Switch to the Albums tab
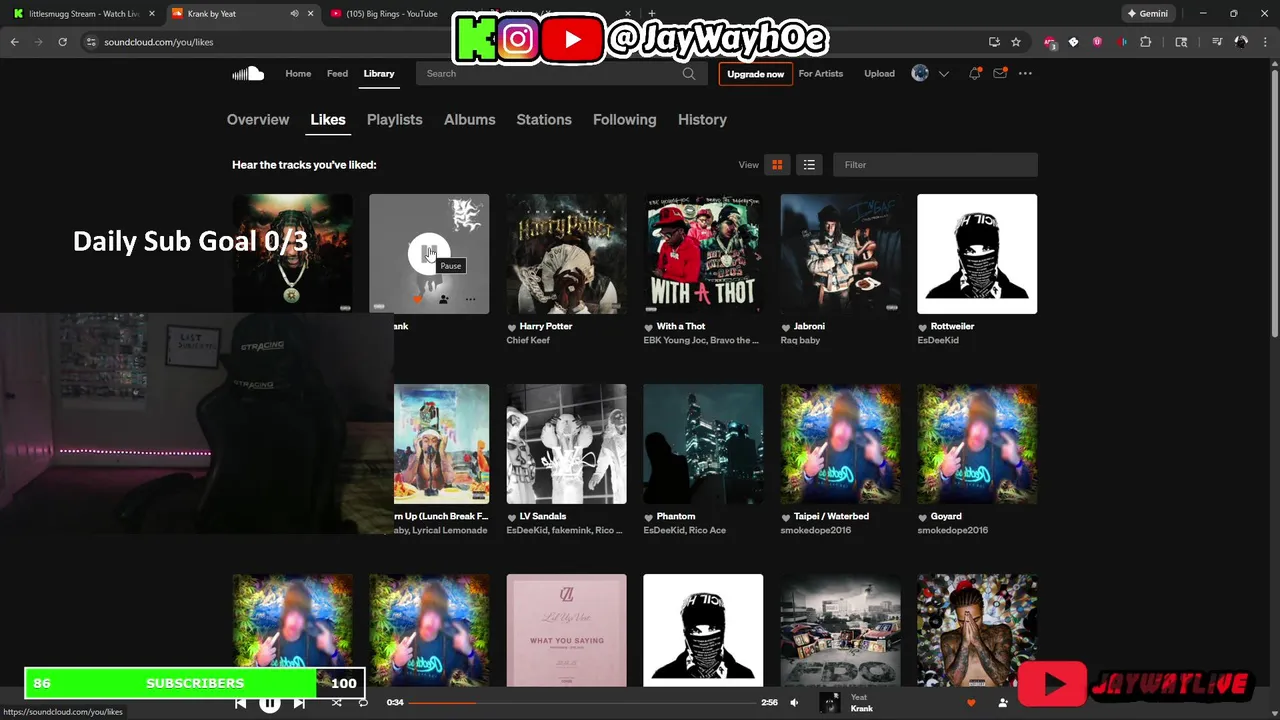 tap(470, 119)
